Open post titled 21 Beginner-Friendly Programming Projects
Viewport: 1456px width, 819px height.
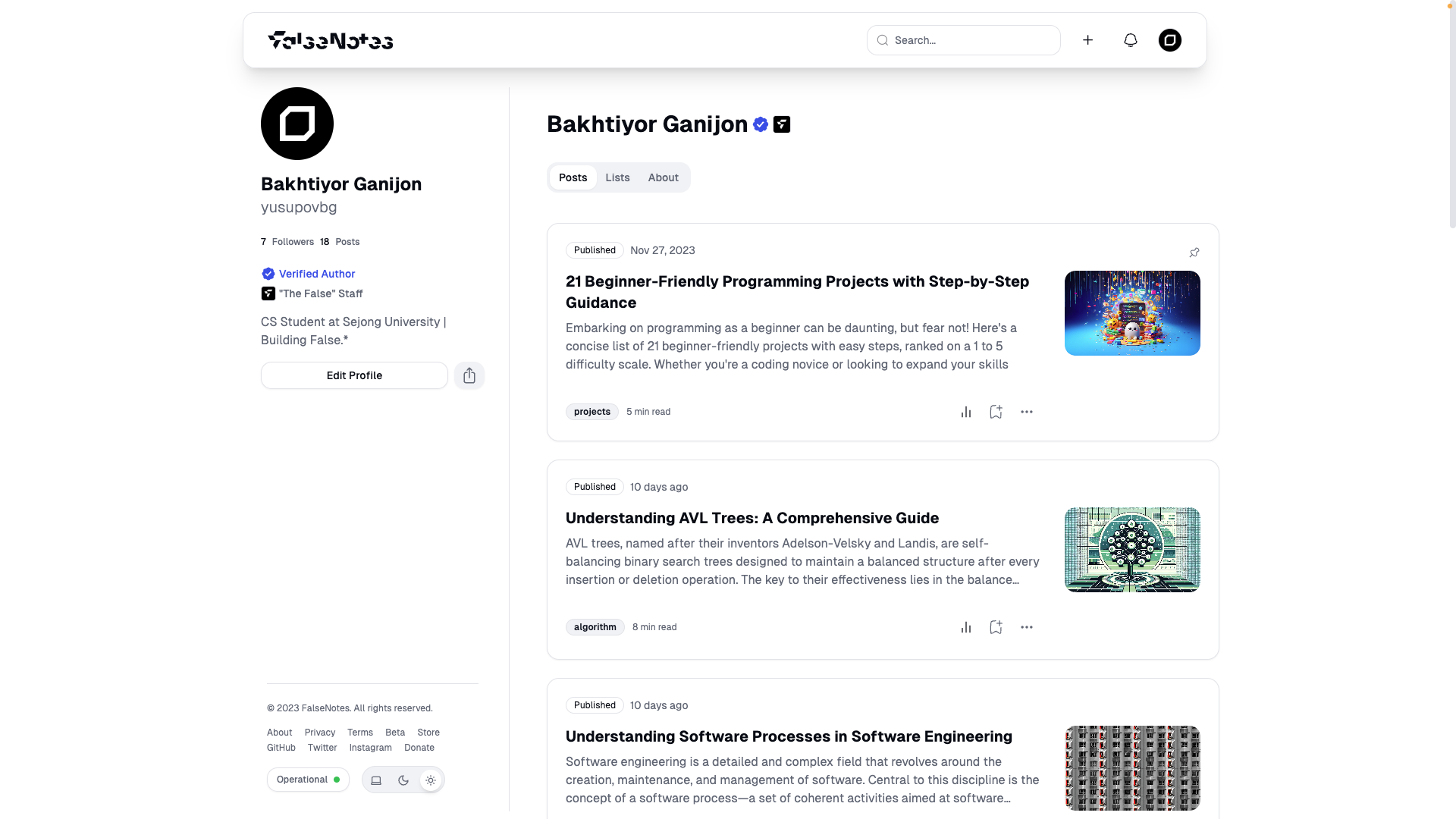tap(798, 292)
